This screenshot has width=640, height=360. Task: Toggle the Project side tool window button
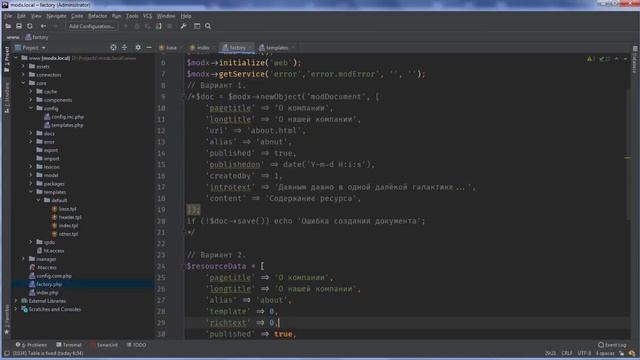click(x=7, y=59)
